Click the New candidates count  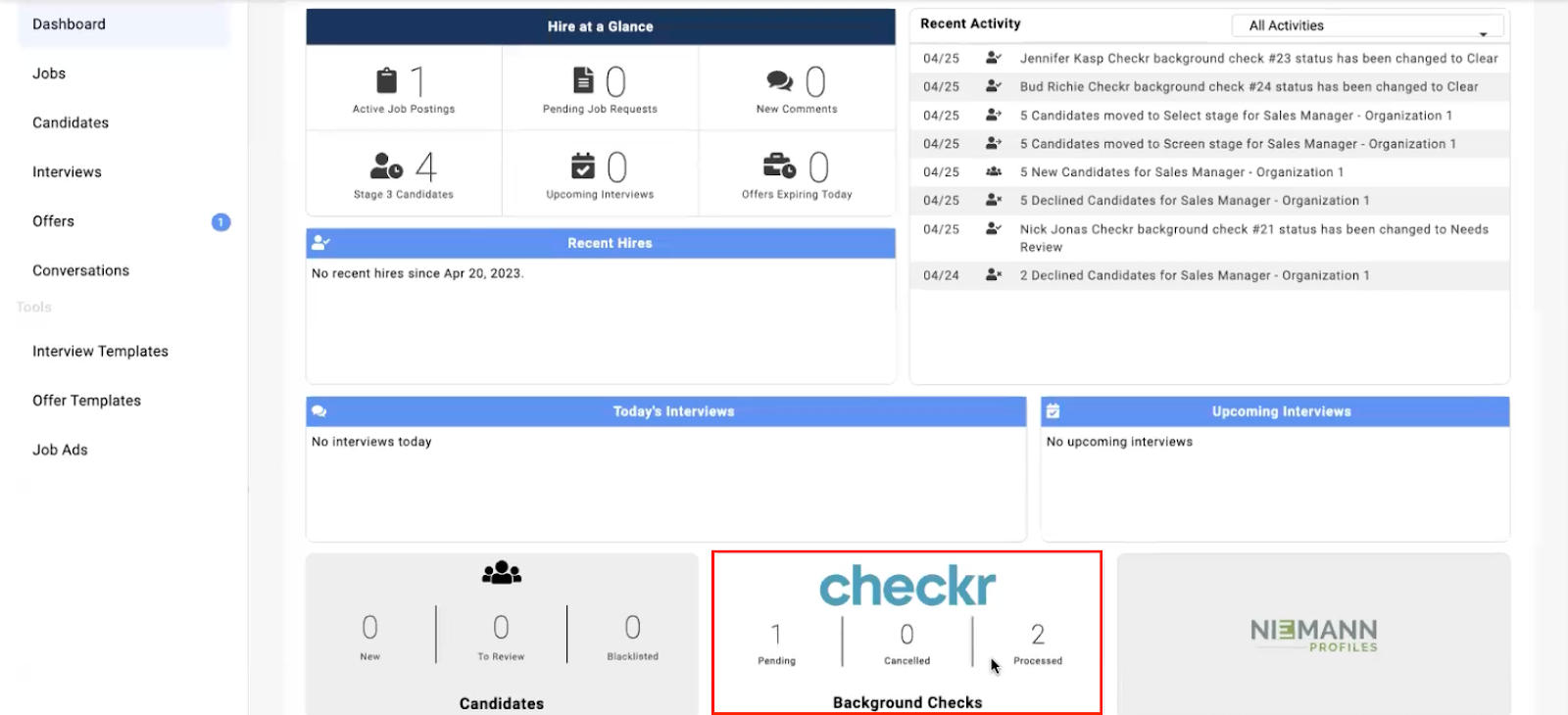click(369, 627)
